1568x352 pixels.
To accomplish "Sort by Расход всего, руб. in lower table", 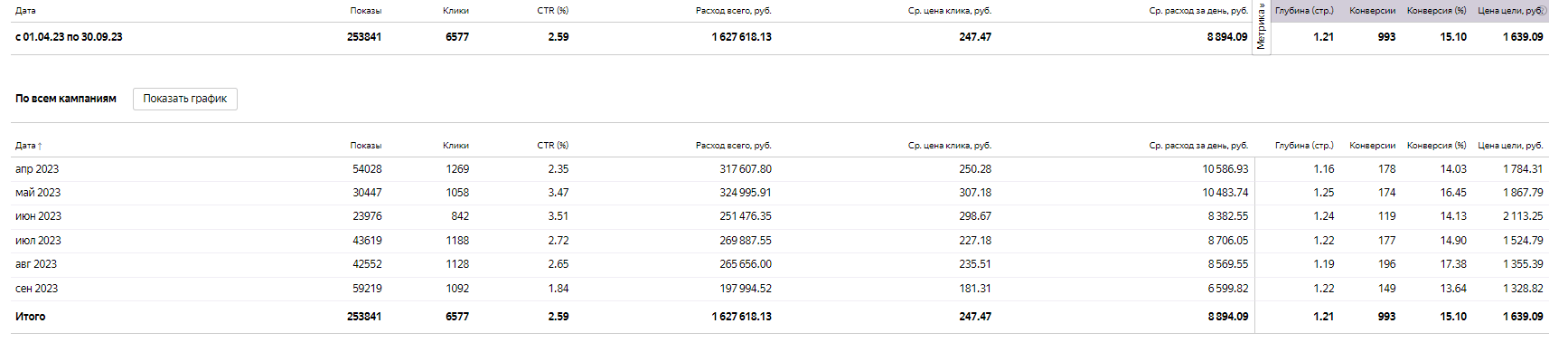I will coord(734,146).
